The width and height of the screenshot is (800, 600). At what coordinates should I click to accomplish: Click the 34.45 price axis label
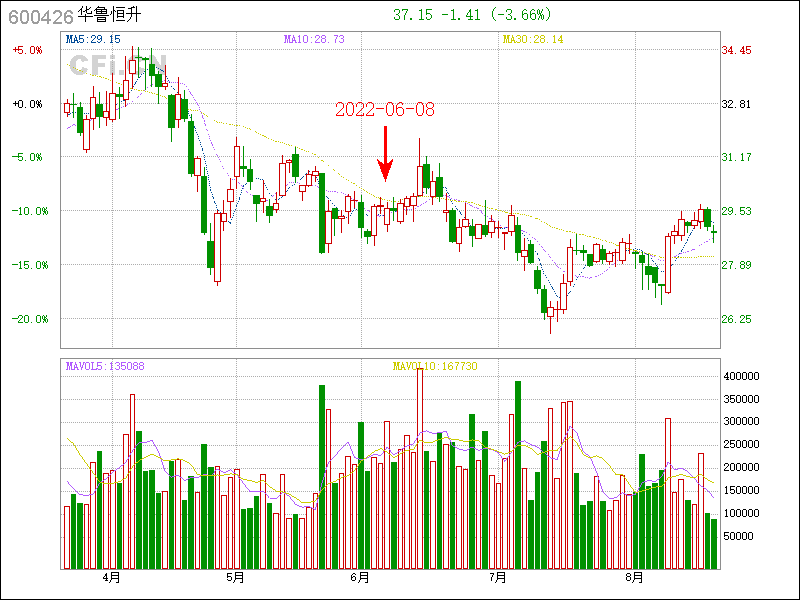(736, 50)
